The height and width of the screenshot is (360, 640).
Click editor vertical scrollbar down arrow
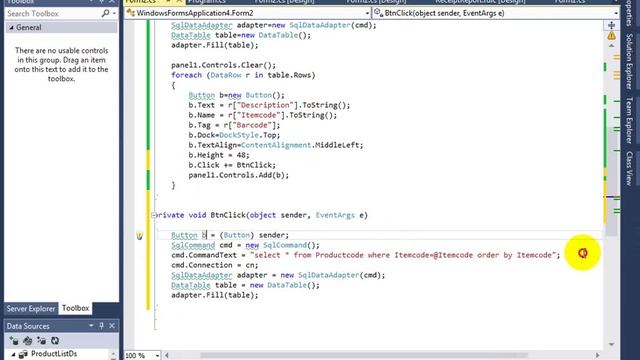point(611,344)
